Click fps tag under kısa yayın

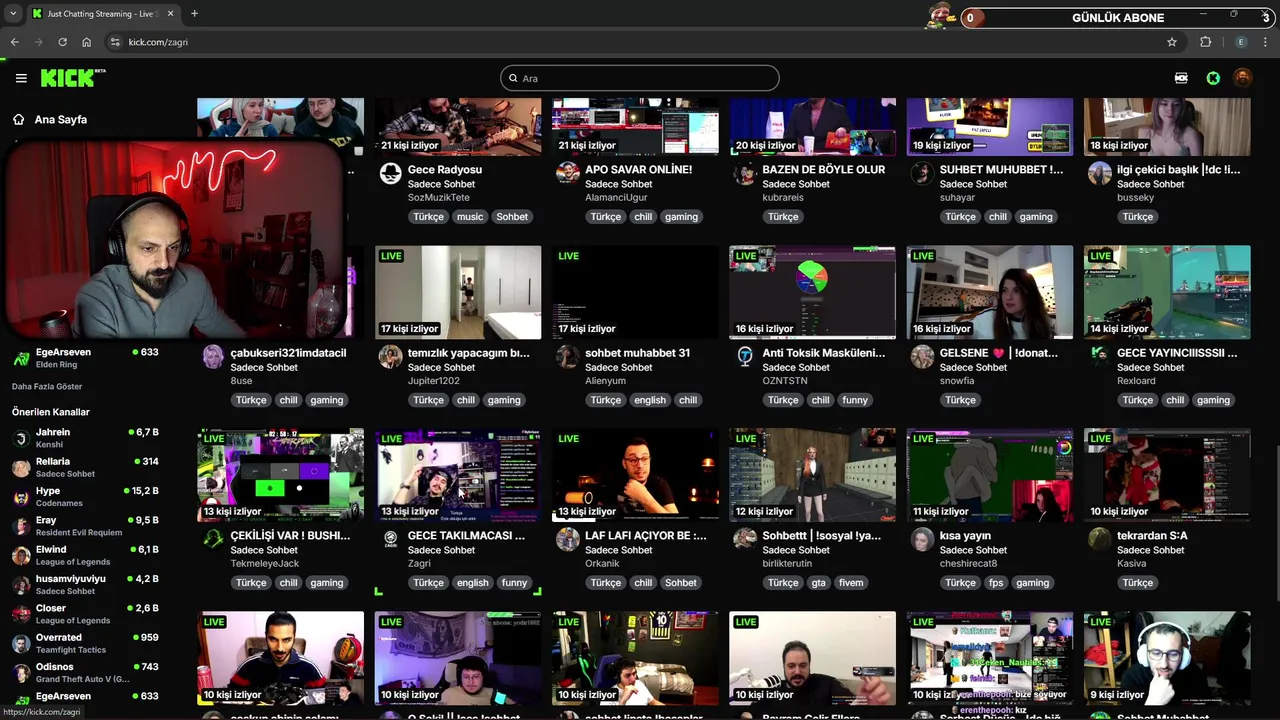(995, 583)
